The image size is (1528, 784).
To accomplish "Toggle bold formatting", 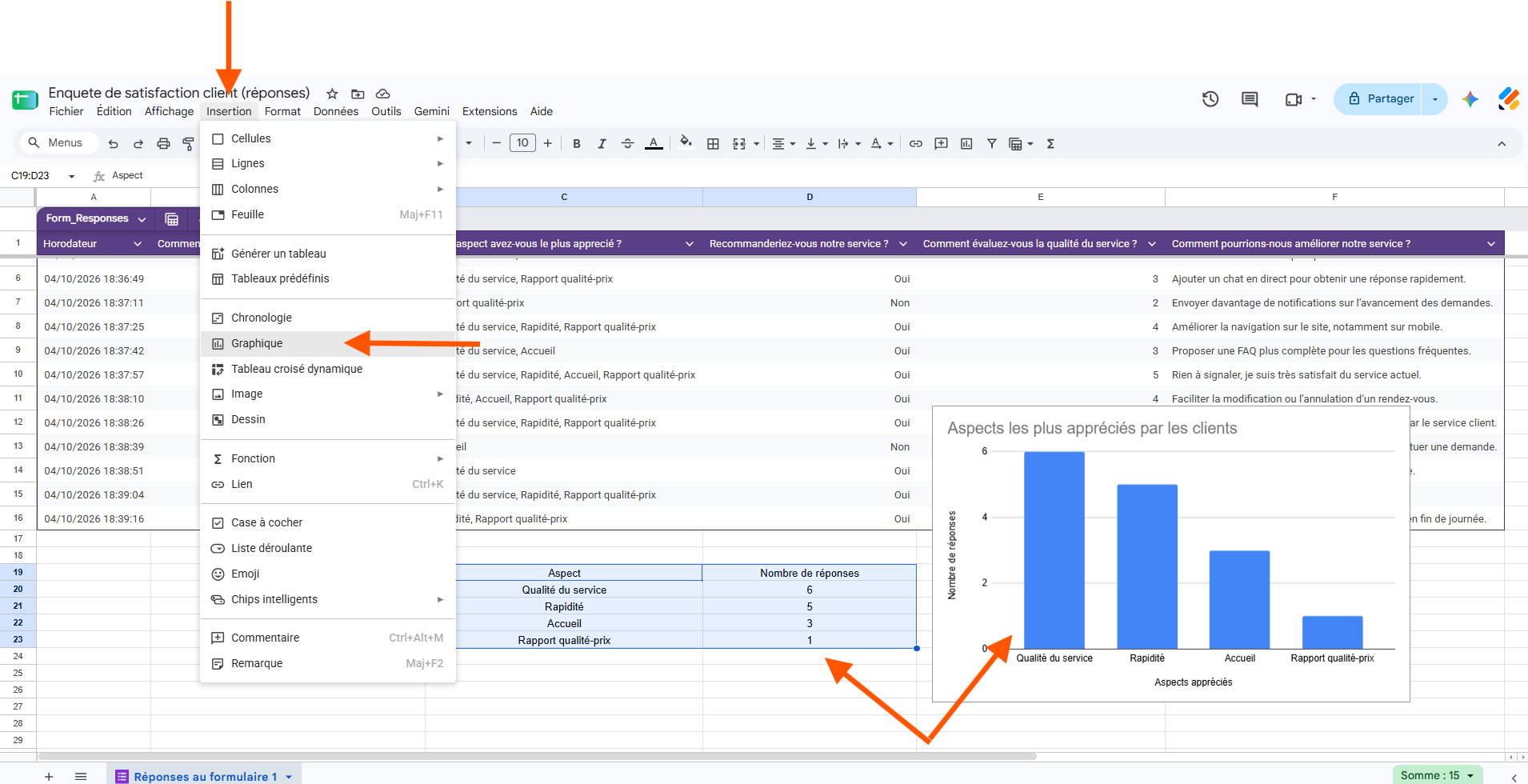I will tap(576, 144).
